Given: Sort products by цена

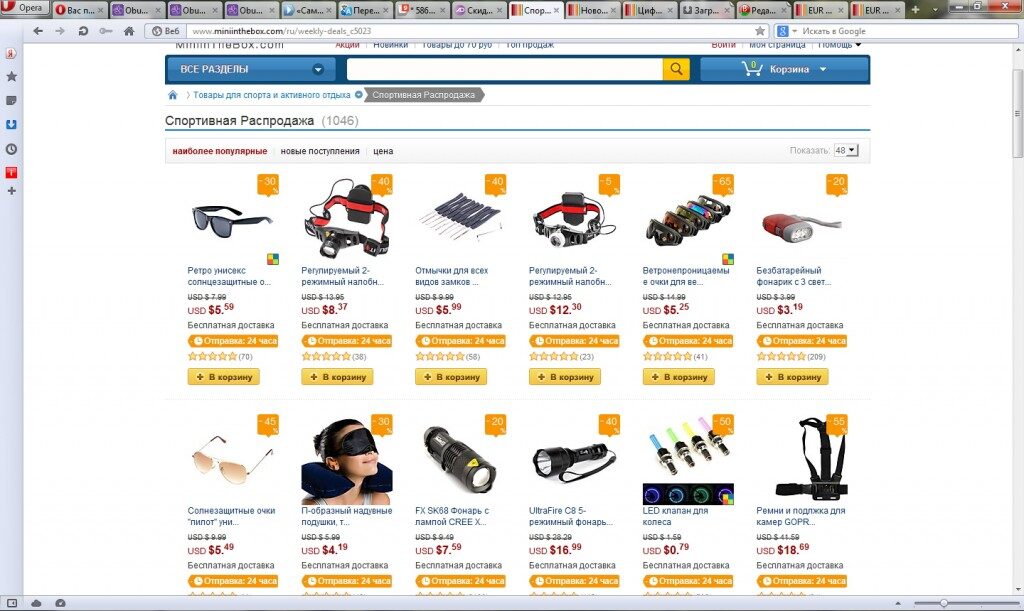Looking at the screenshot, I should (x=383, y=151).
